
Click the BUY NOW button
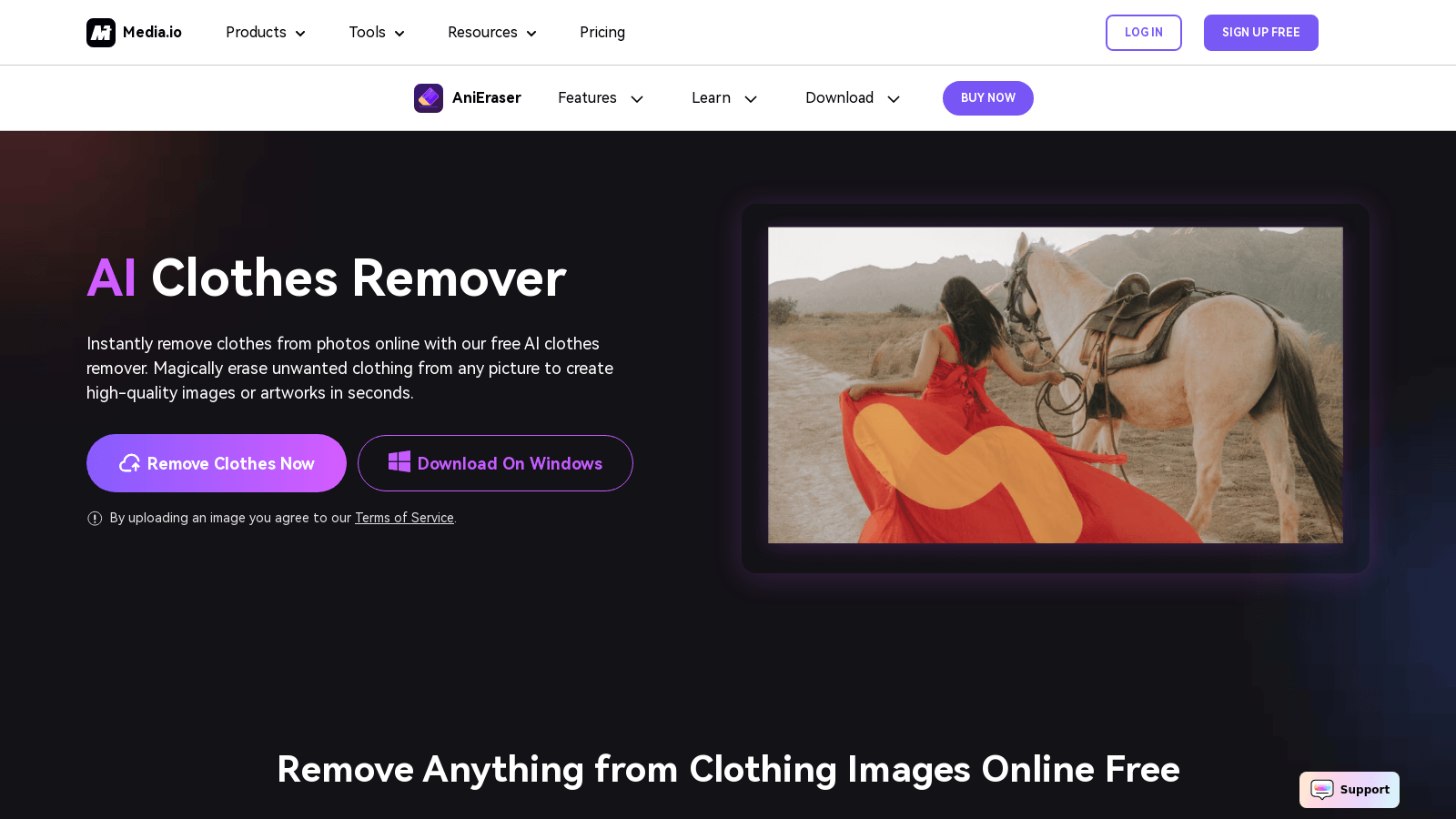988,98
